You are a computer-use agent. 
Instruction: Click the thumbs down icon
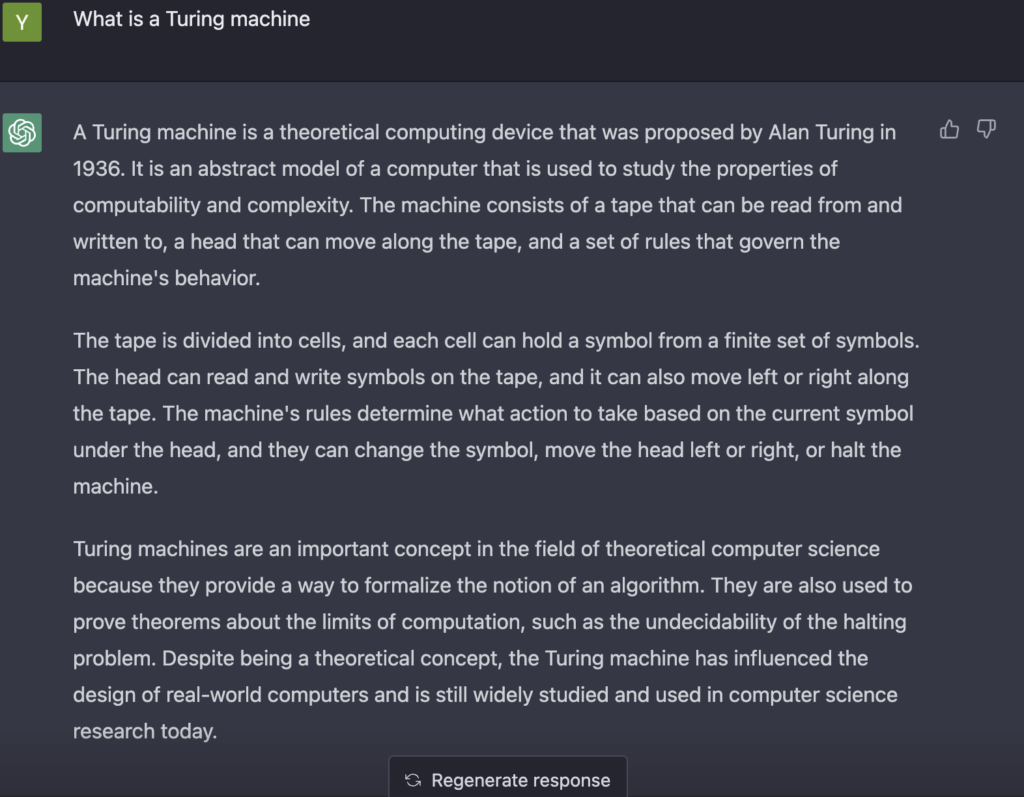tap(986, 129)
